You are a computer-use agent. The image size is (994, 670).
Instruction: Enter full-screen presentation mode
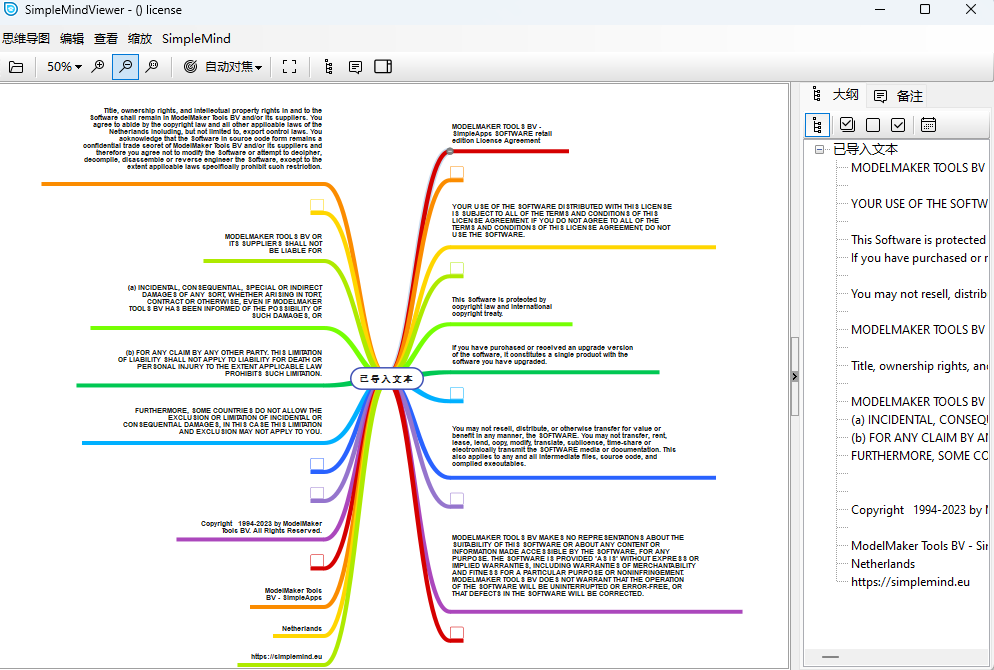point(289,66)
